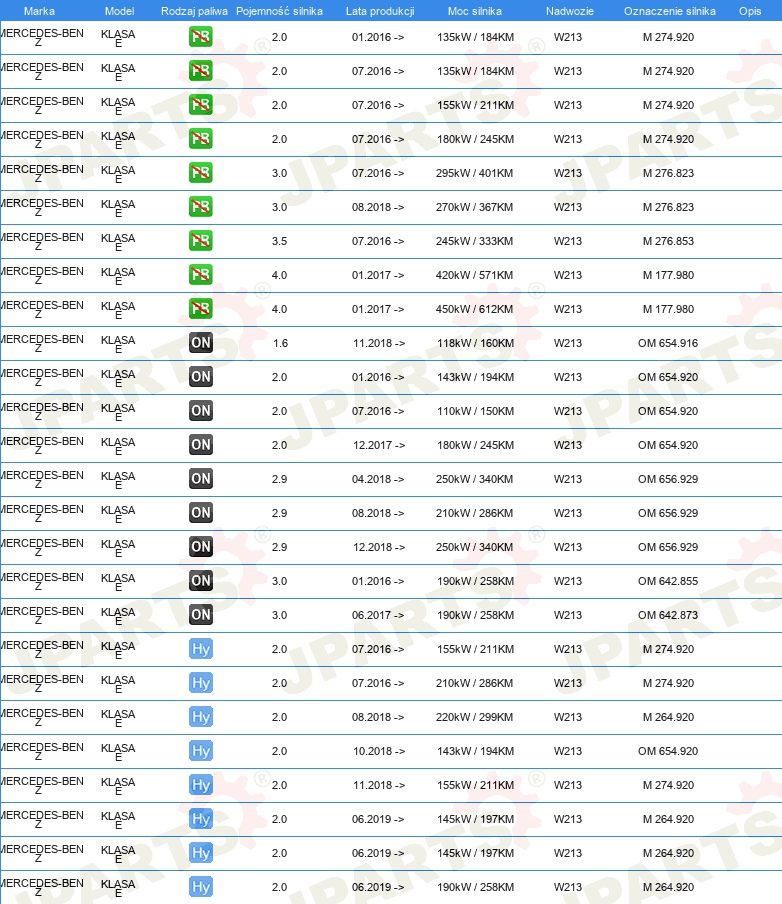Click the Hy hybrid icon for 11.2018 155kW / 211KM
The image size is (782, 904).
(x=201, y=785)
